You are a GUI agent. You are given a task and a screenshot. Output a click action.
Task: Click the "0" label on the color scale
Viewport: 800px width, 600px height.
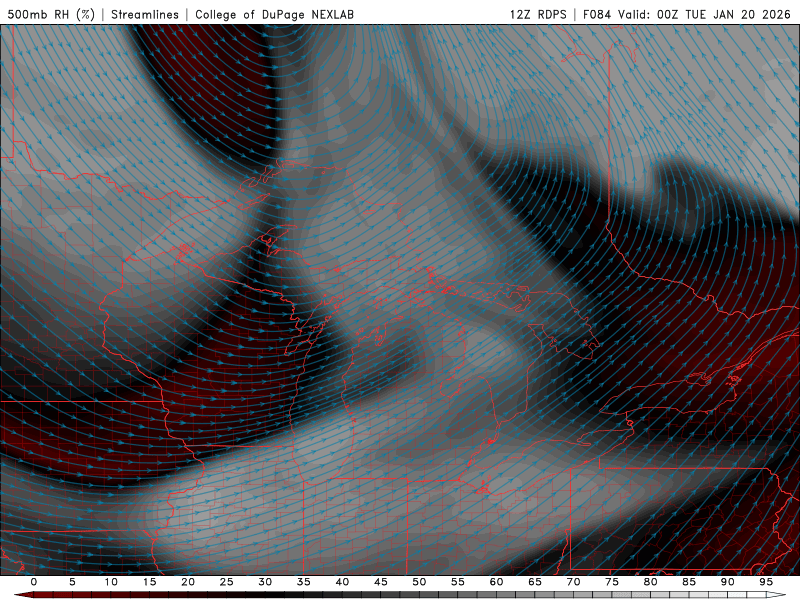[34, 582]
